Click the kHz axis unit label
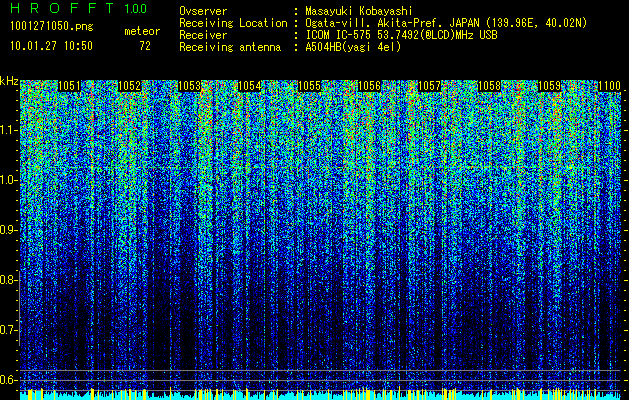The image size is (629, 400). [x=9, y=81]
